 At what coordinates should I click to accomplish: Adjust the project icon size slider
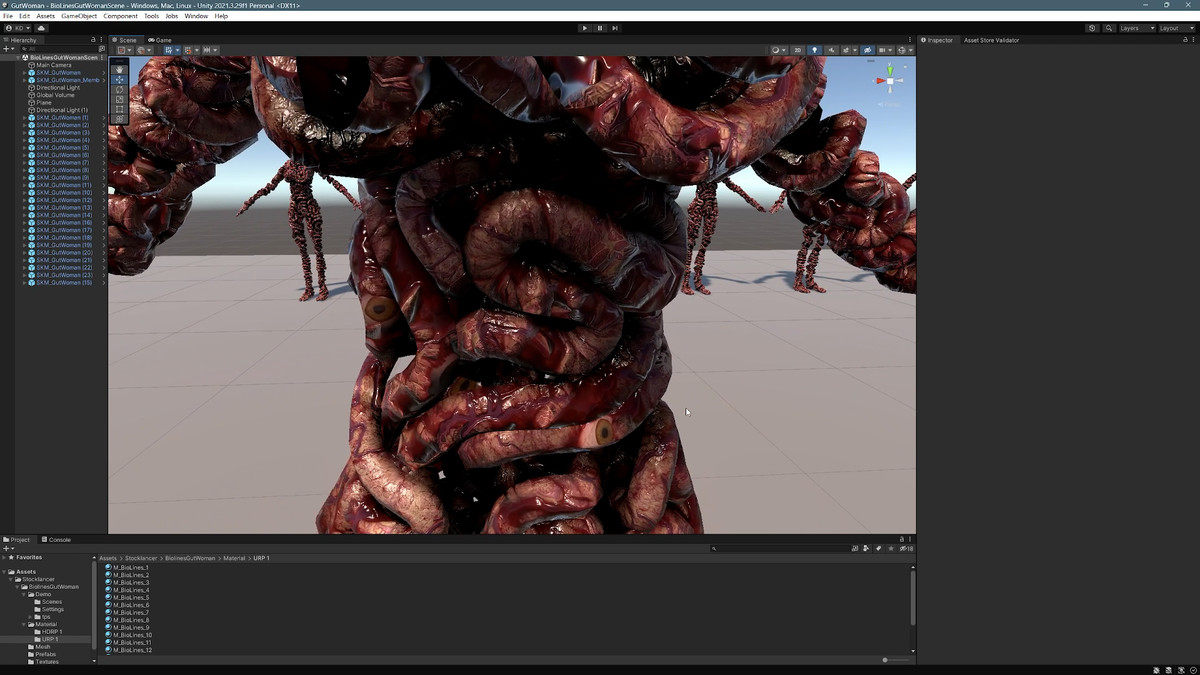886,660
